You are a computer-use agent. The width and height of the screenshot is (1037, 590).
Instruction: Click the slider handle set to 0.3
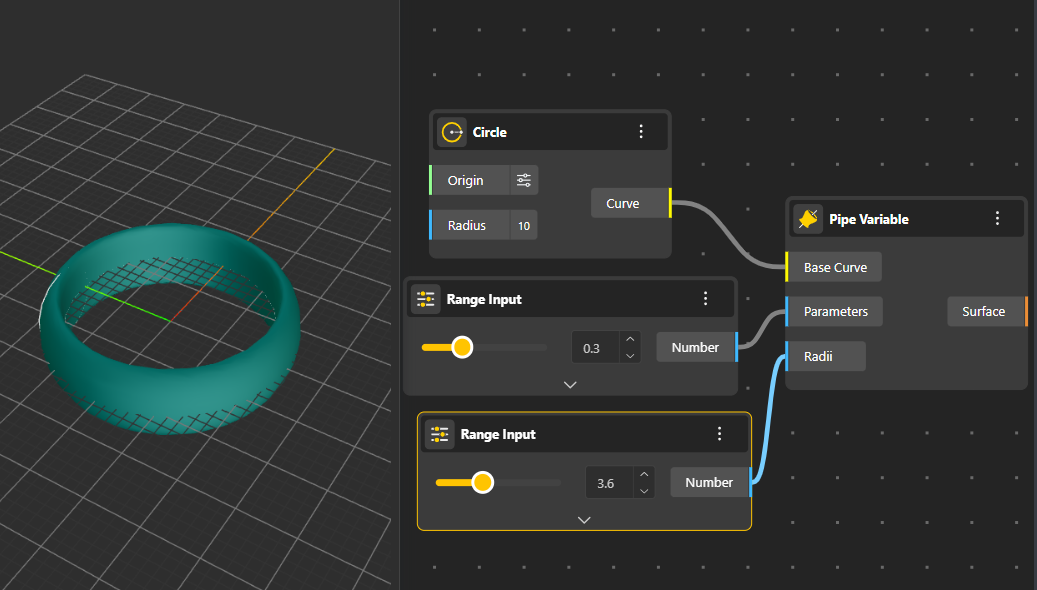click(x=462, y=347)
